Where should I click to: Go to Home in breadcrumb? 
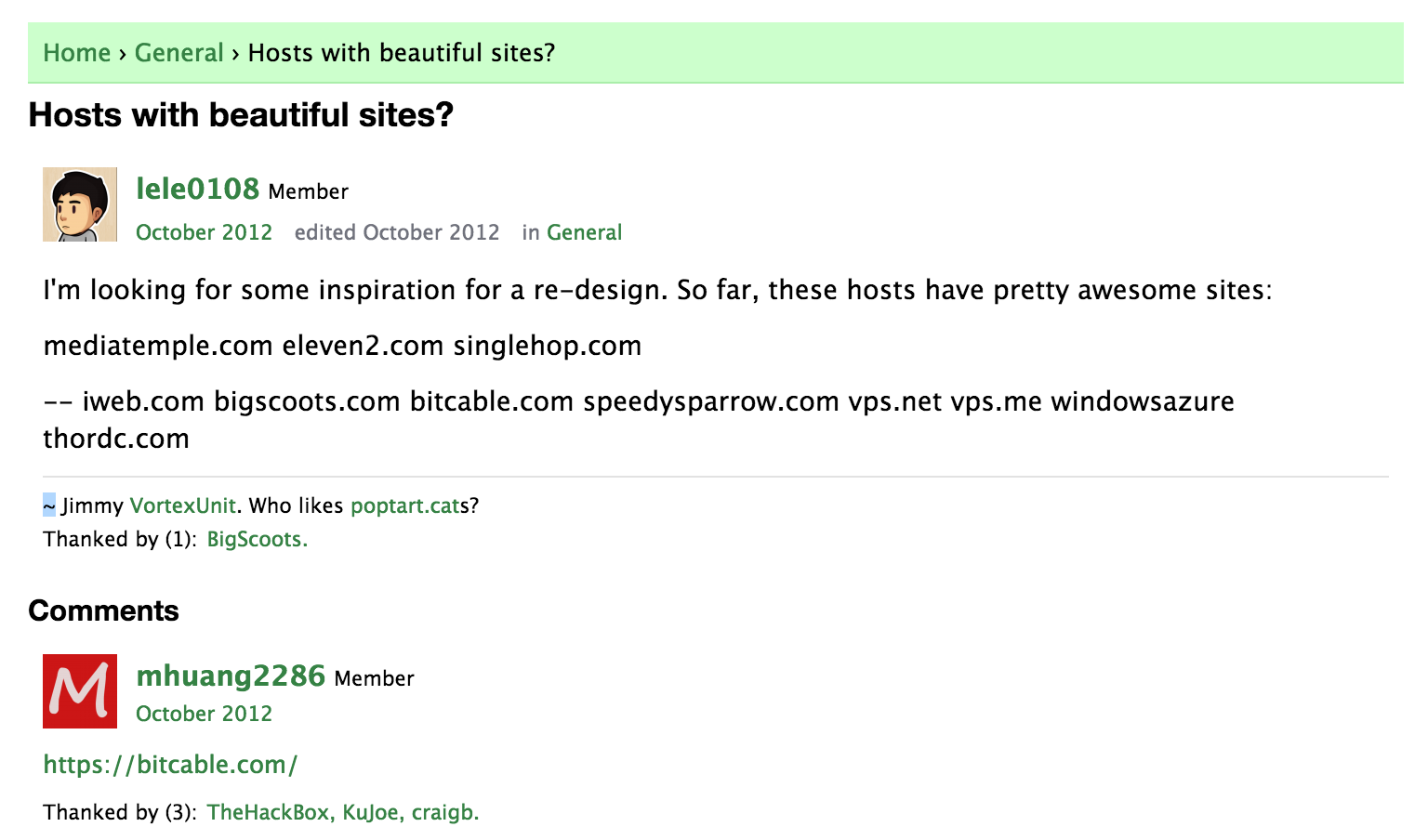click(77, 53)
